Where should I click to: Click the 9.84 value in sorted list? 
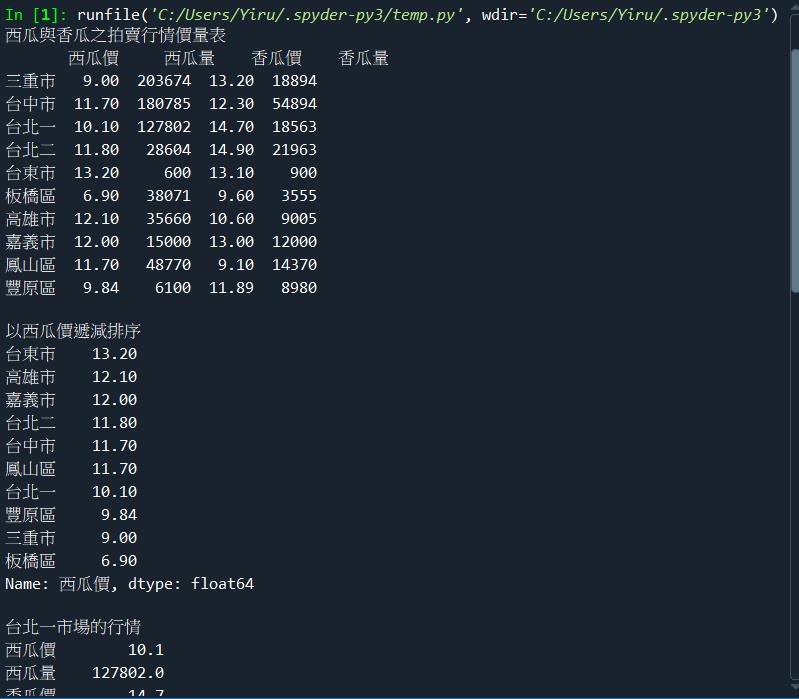[119, 515]
